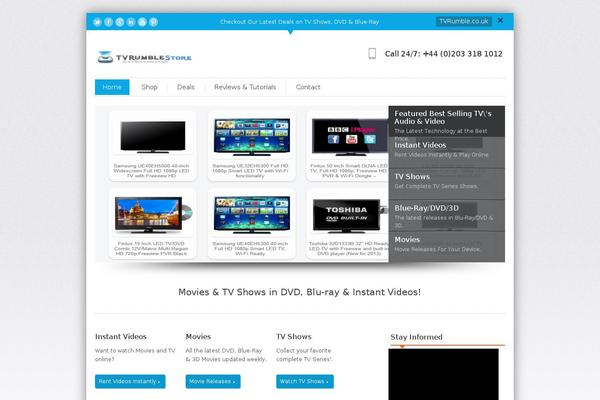This screenshot has height=400, width=600.
Task: Open the Twitter social icon in top bar
Action: point(97,22)
